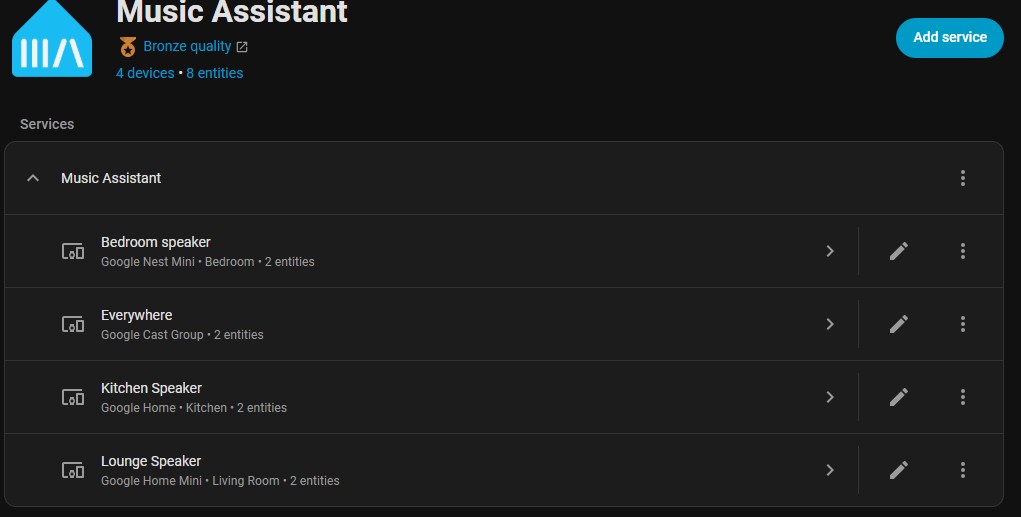Expand Lounge Speaker chevron arrow

[x=830, y=470]
